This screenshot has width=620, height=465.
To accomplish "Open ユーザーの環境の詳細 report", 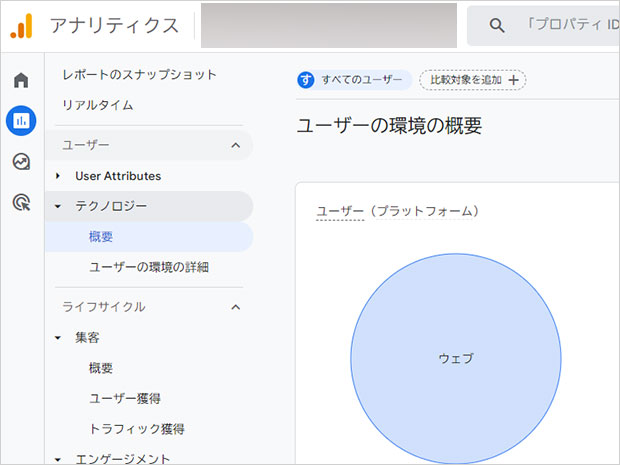I will coord(149,267).
